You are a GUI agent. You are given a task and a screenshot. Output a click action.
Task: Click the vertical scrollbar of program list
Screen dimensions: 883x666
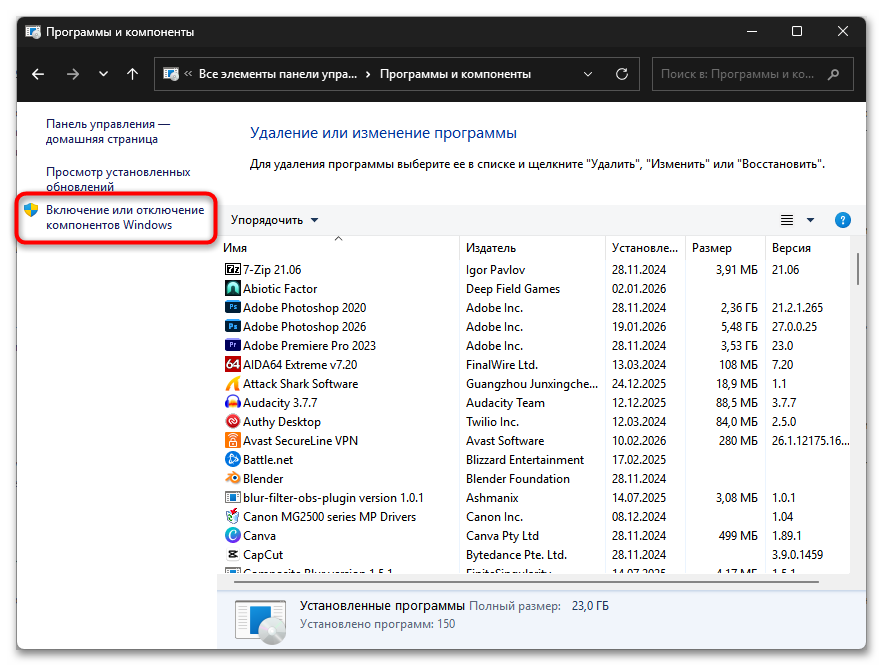point(858,270)
